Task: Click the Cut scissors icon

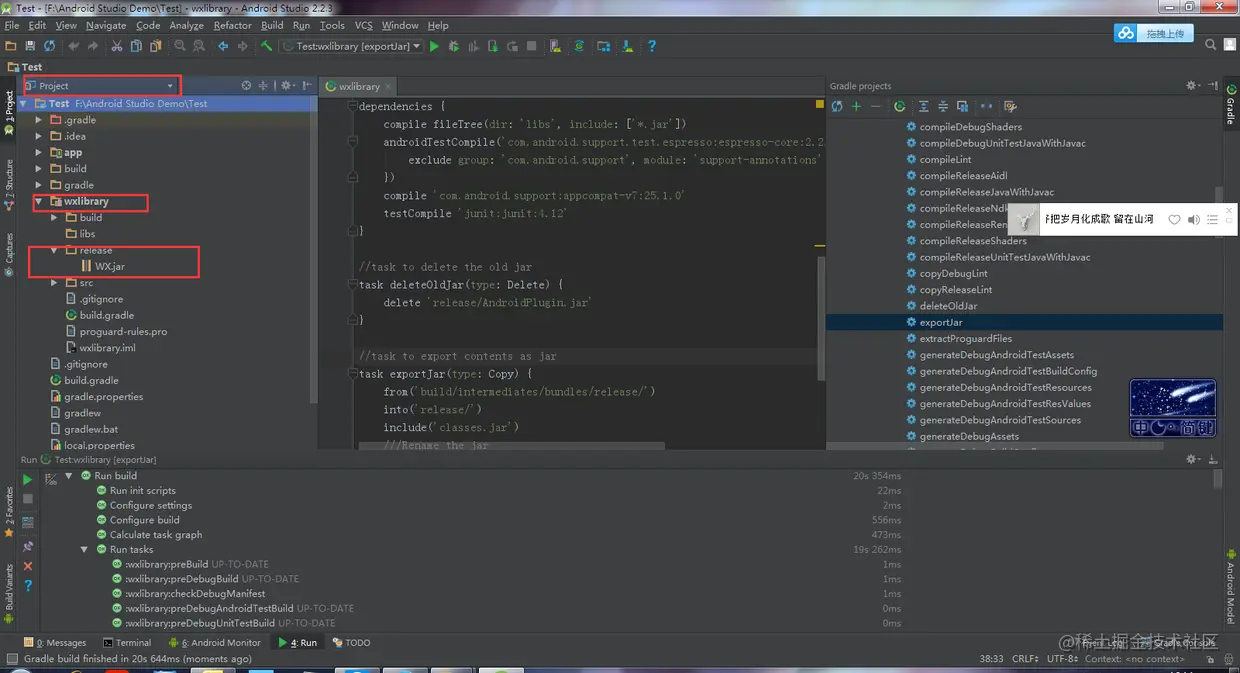Action: [x=117, y=46]
